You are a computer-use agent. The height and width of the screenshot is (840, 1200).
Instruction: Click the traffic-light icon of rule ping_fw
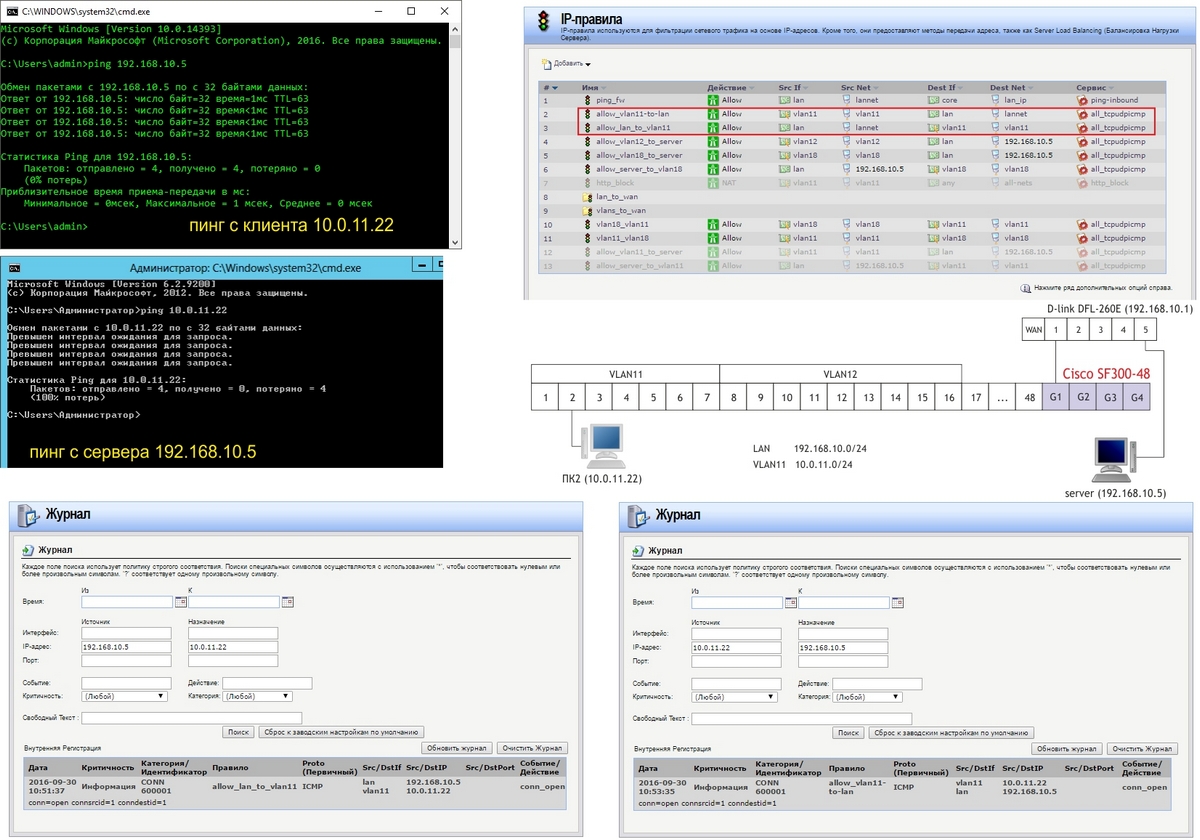588,101
